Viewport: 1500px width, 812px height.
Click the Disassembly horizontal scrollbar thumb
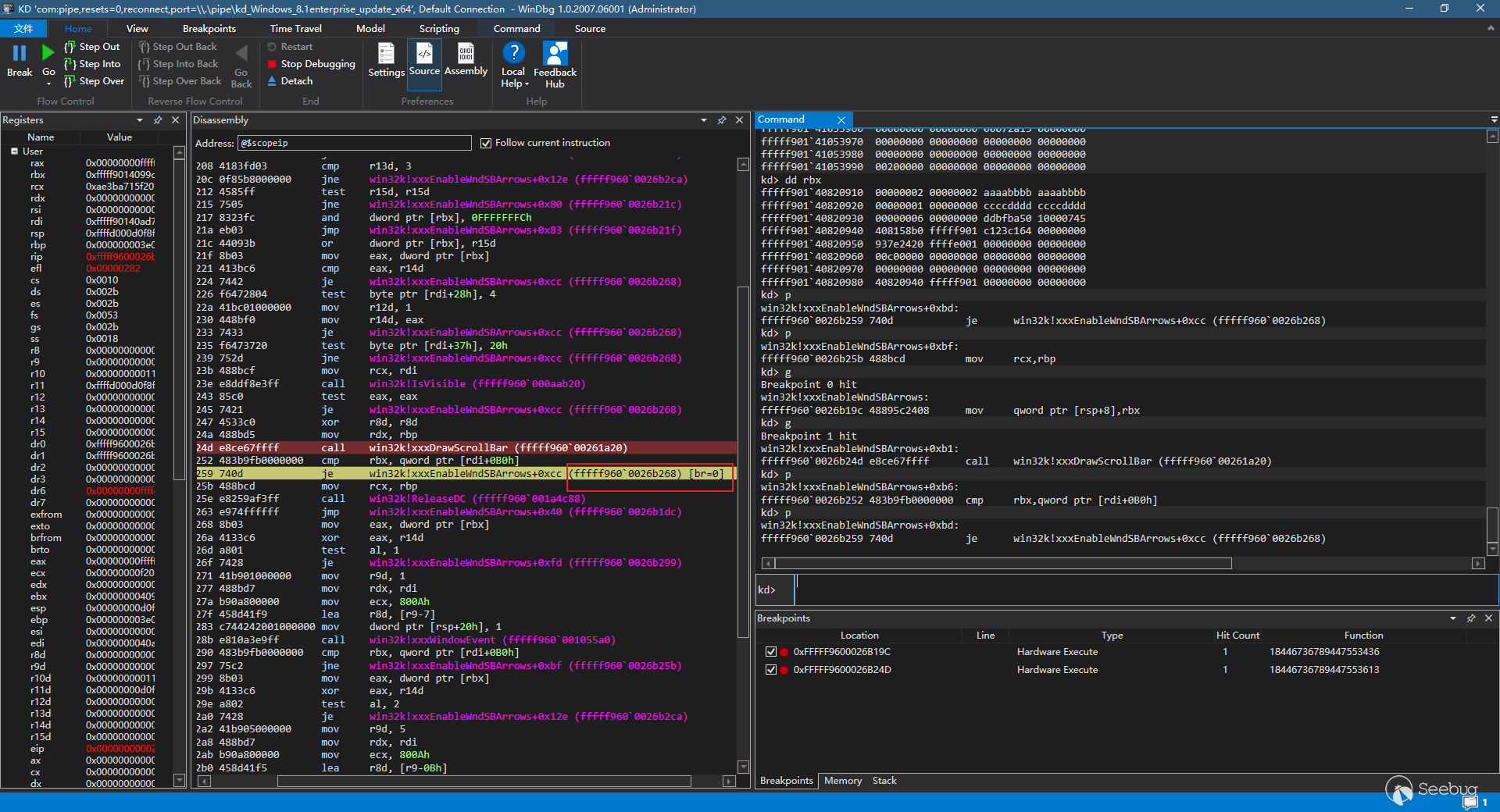point(484,781)
